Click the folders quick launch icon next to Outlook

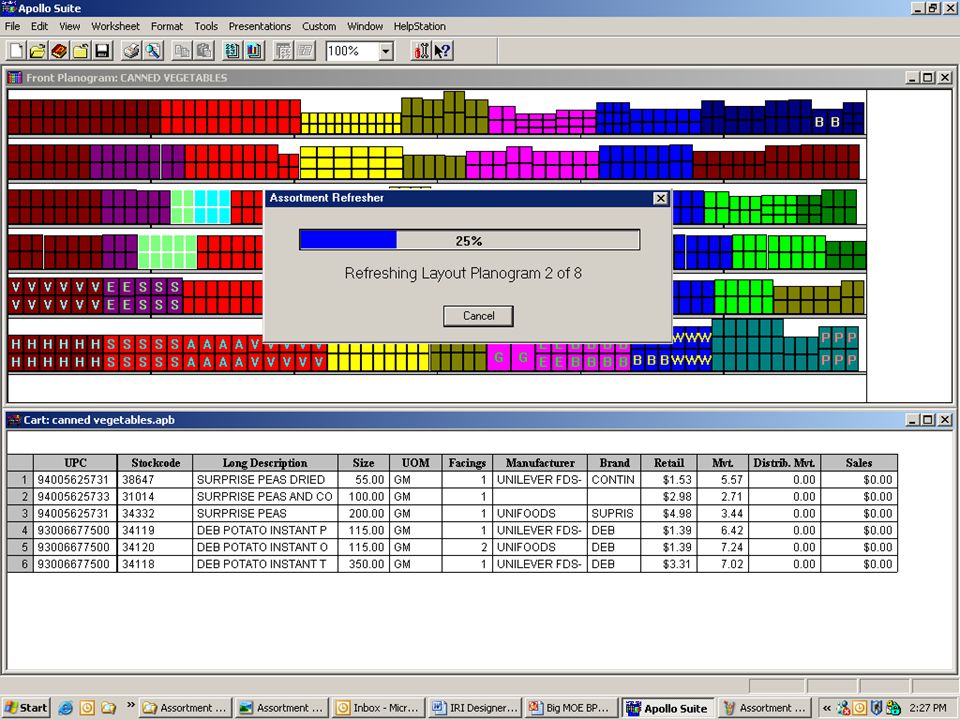point(108,708)
